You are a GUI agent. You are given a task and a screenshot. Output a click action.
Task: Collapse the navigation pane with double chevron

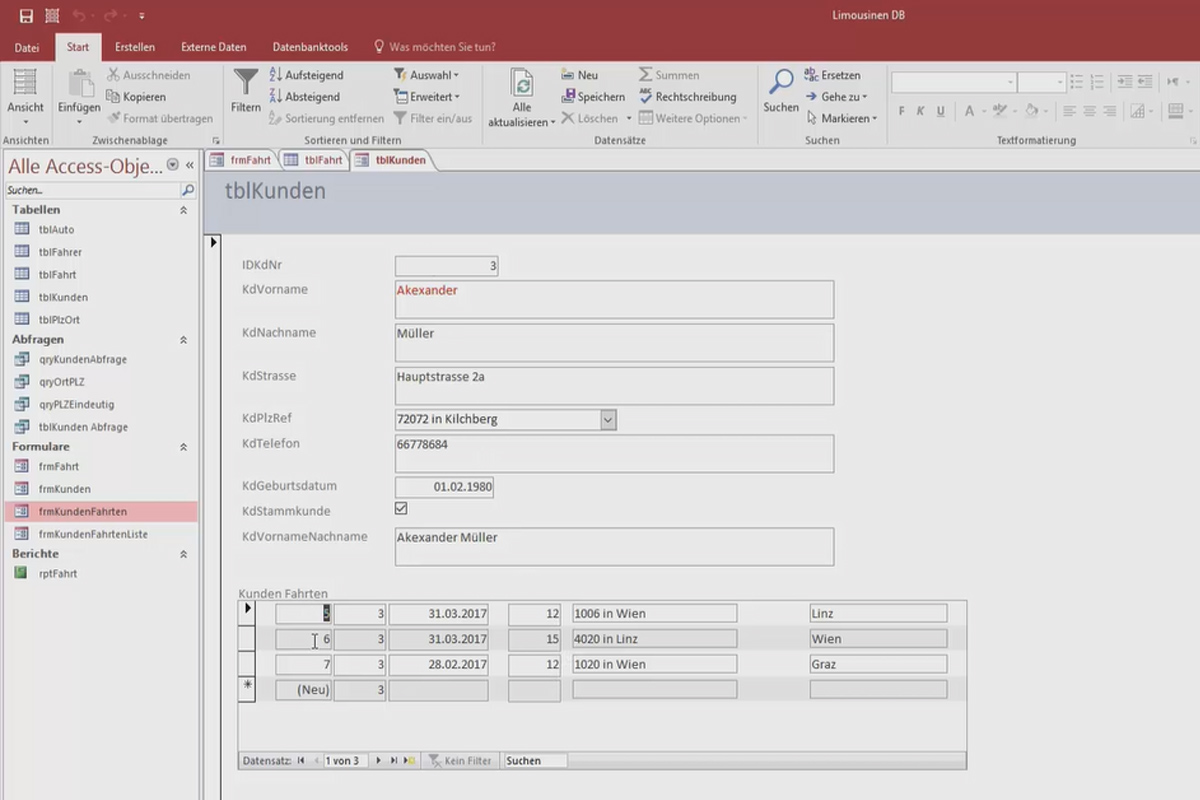pos(189,165)
